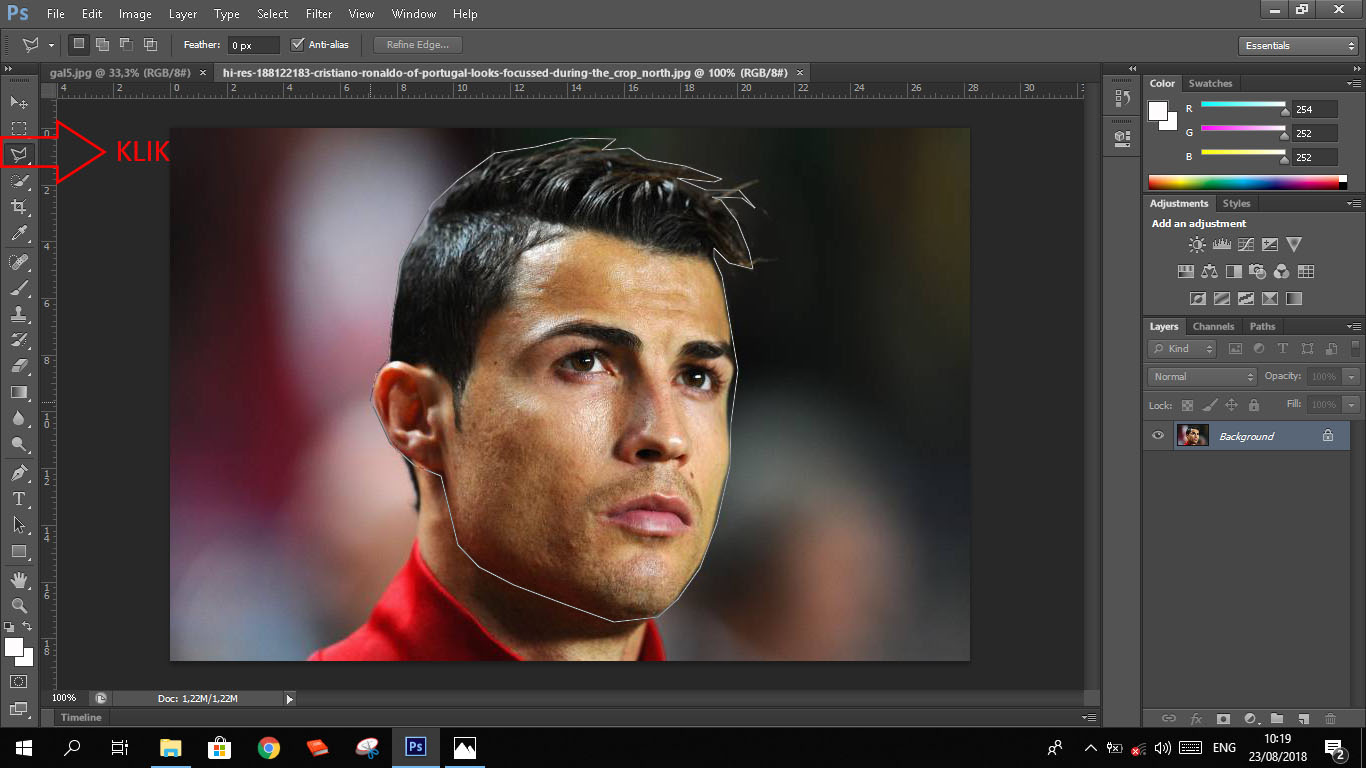Select the Horizontal Type tool
The height and width of the screenshot is (768, 1366).
[19, 499]
